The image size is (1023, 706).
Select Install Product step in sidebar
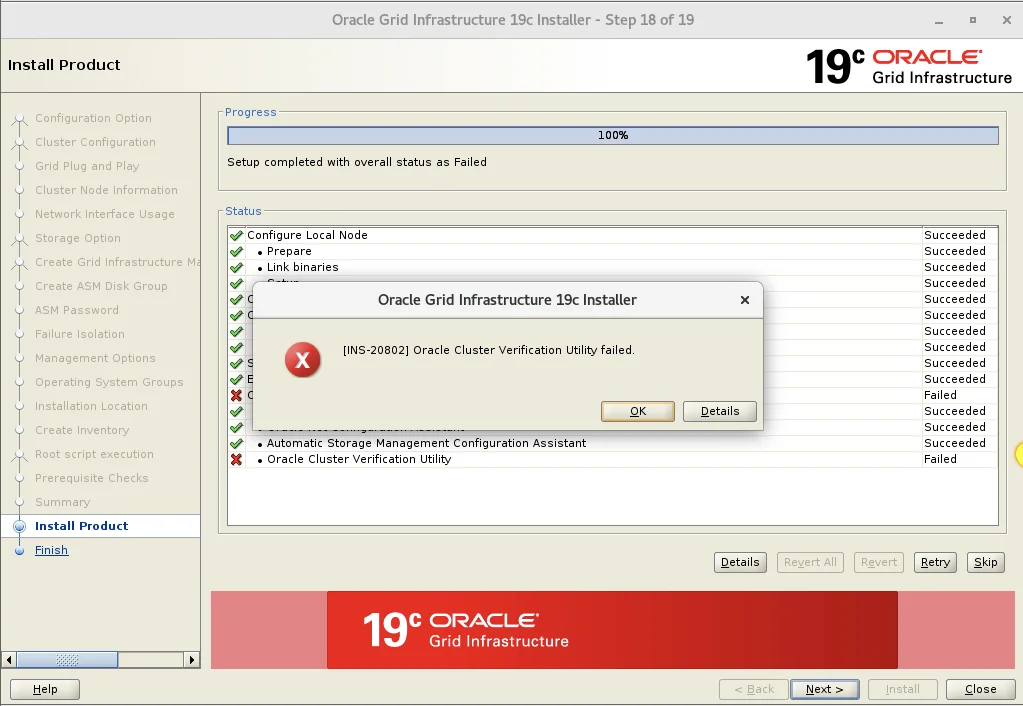[x=82, y=526]
